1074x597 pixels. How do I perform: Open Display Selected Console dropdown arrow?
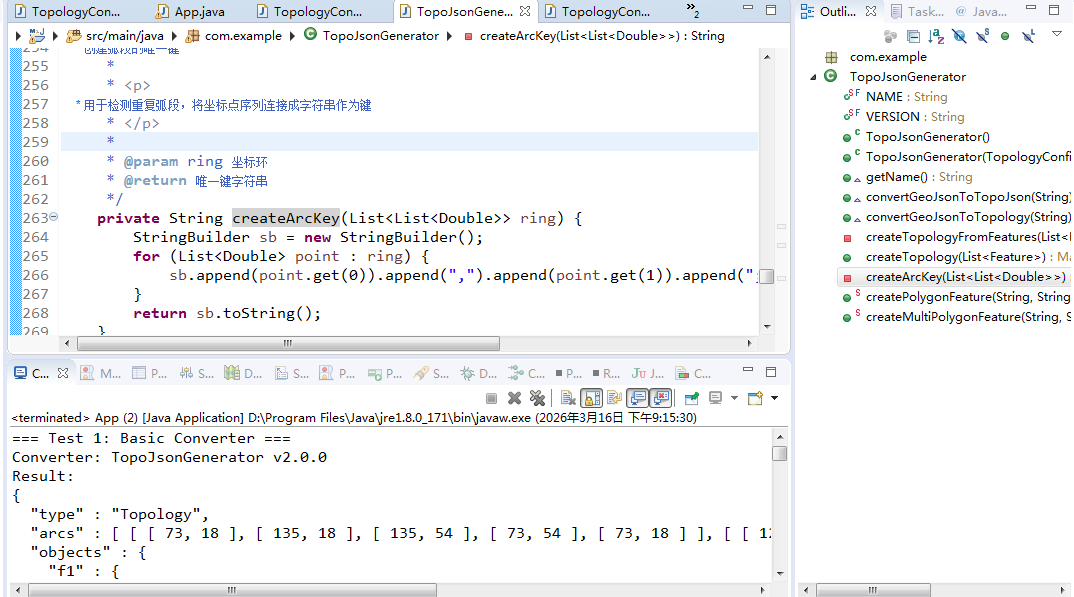(x=734, y=398)
